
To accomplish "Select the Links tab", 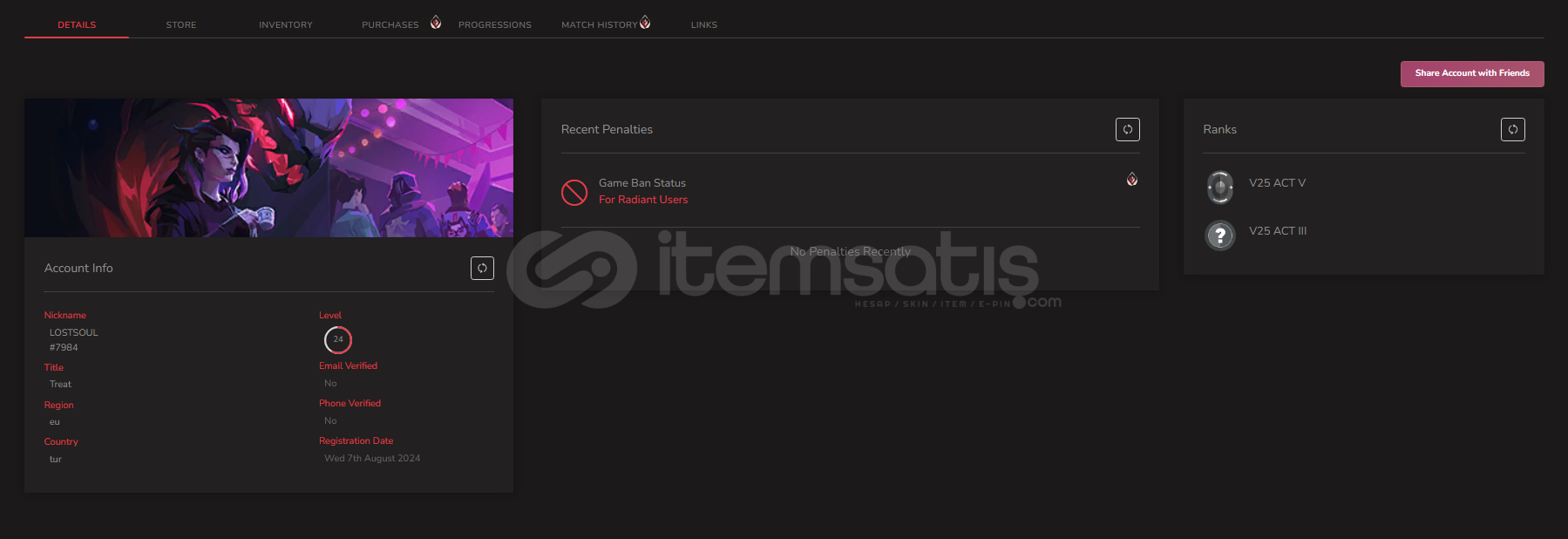I will 704,24.
